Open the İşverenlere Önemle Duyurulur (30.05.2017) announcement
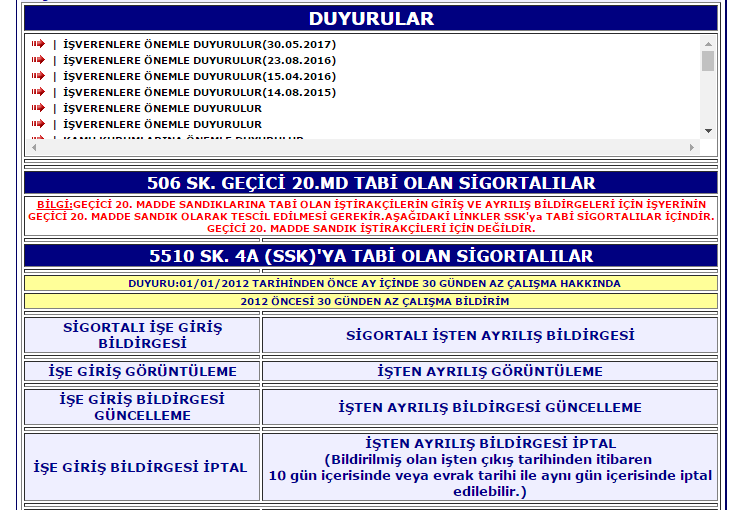 tap(199, 44)
